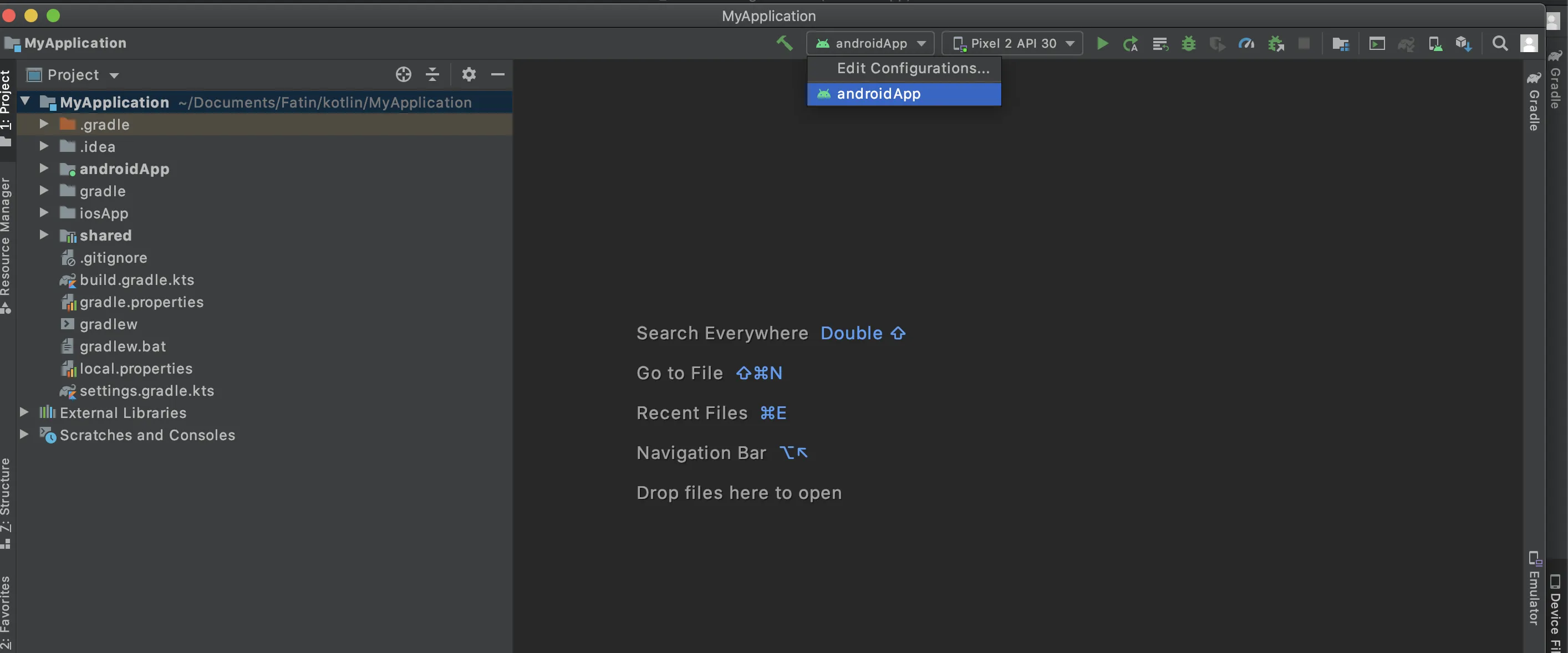This screenshot has height=653, width=1568.
Task: Click Attach Debugger to Android Process icon
Action: pos(1275,43)
